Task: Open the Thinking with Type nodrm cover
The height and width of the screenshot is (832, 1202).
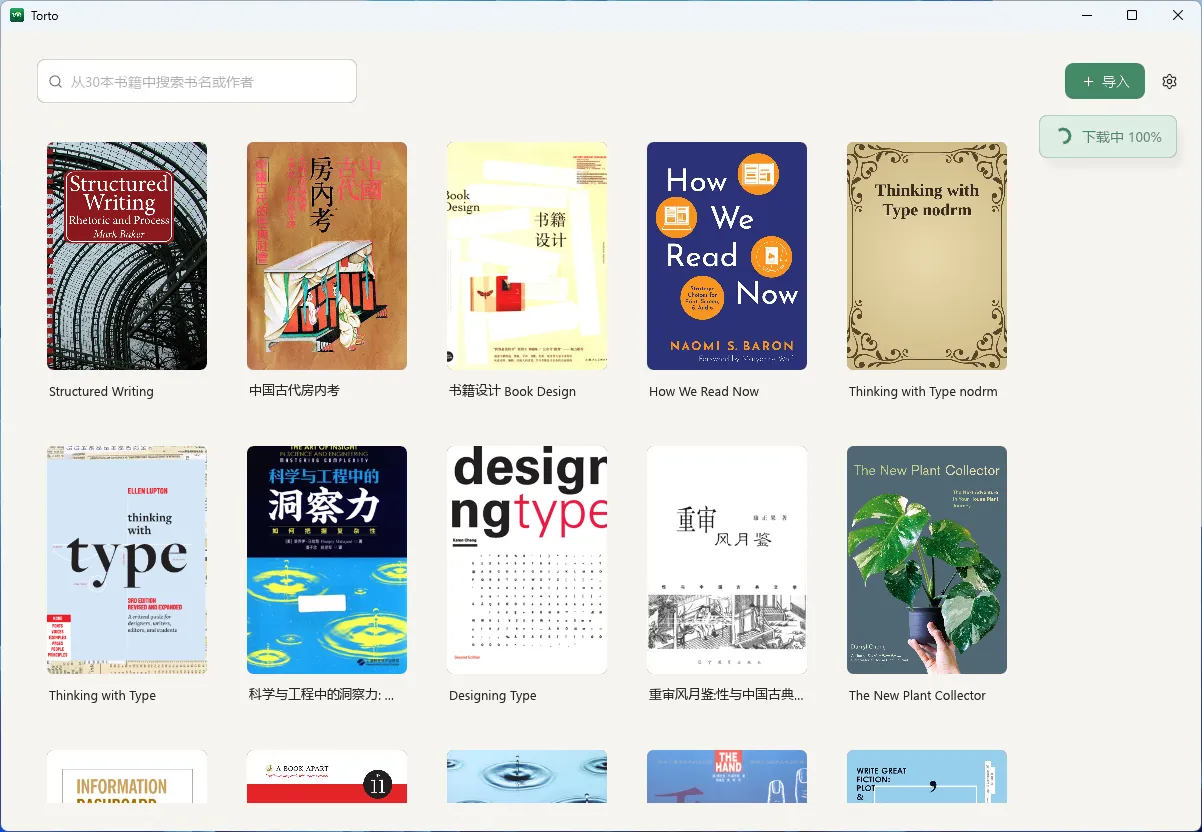Action: point(927,256)
